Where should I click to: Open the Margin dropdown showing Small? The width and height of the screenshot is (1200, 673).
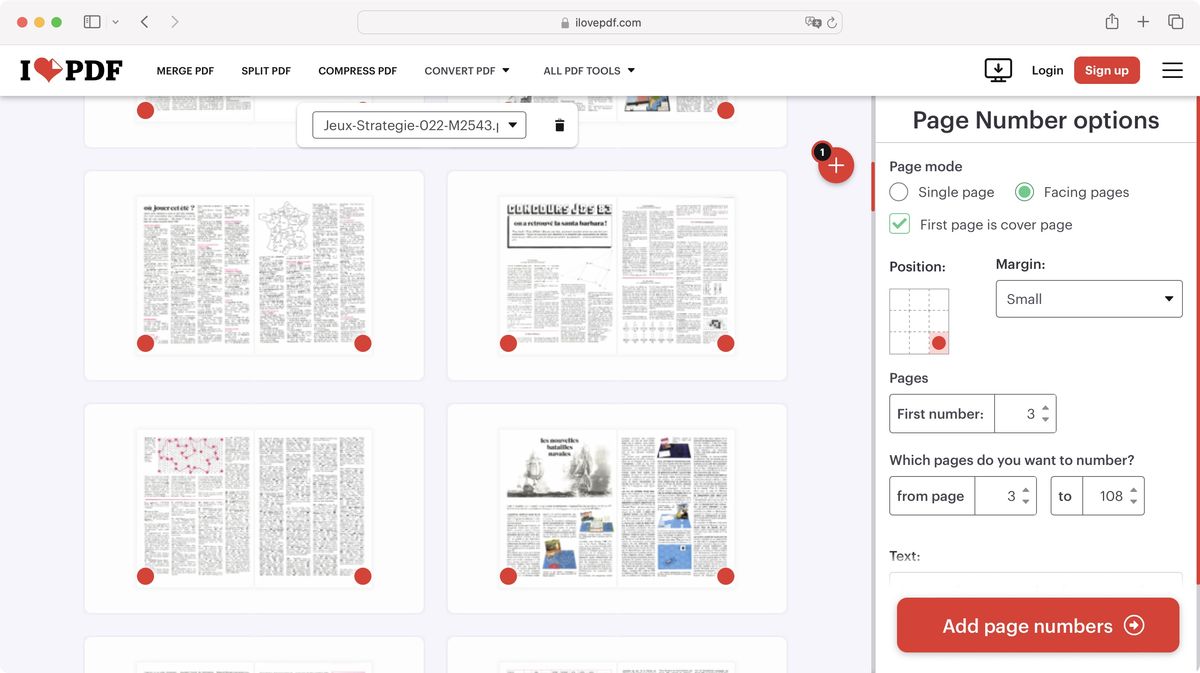tap(1088, 298)
